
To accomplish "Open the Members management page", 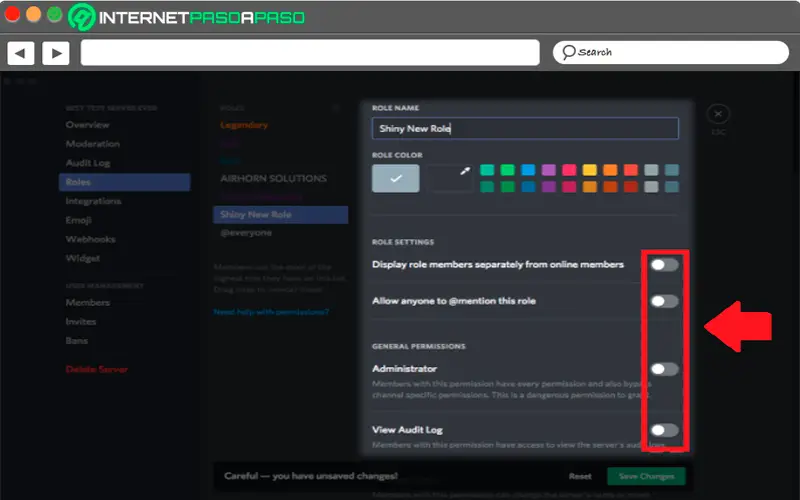I will pos(88,303).
